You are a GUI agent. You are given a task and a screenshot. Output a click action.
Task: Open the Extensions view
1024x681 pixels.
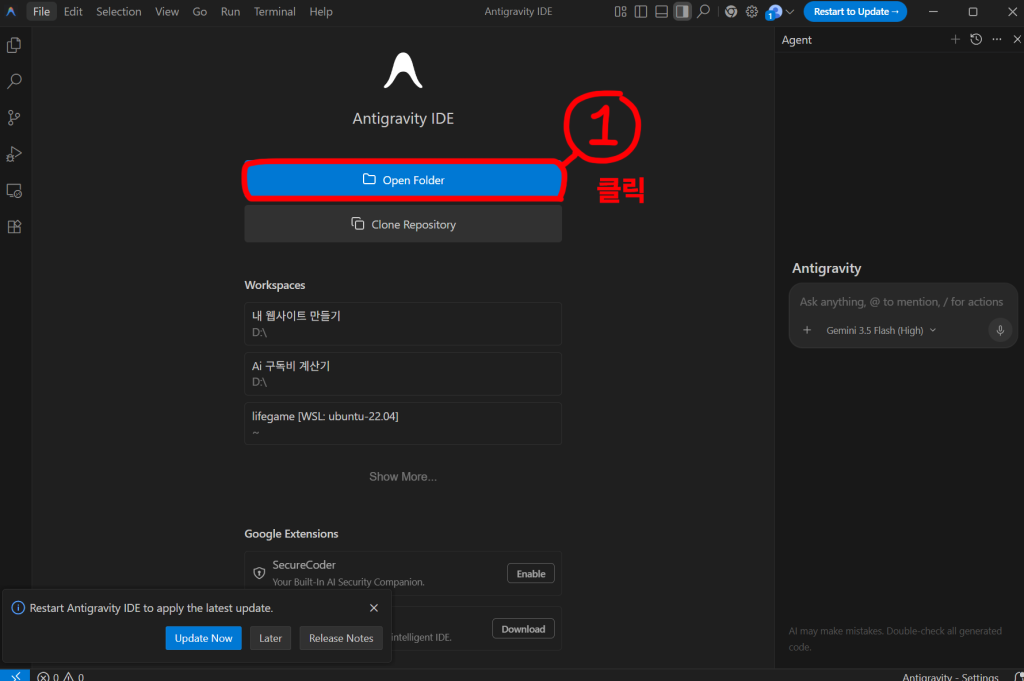point(14,227)
